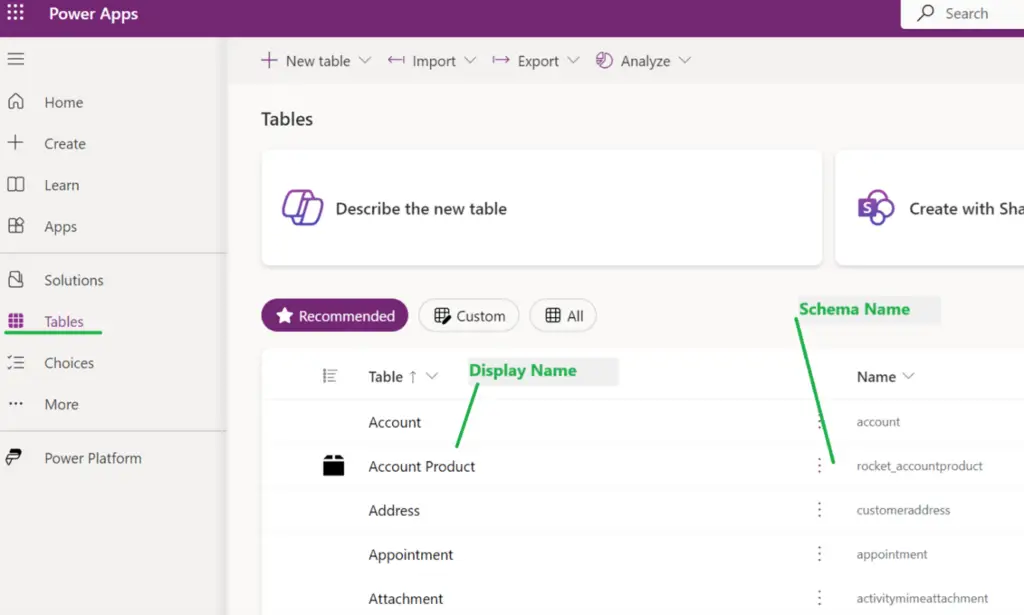Click the Power Platform icon in sidebar
The width and height of the screenshot is (1024, 615).
tap(14, 457)
